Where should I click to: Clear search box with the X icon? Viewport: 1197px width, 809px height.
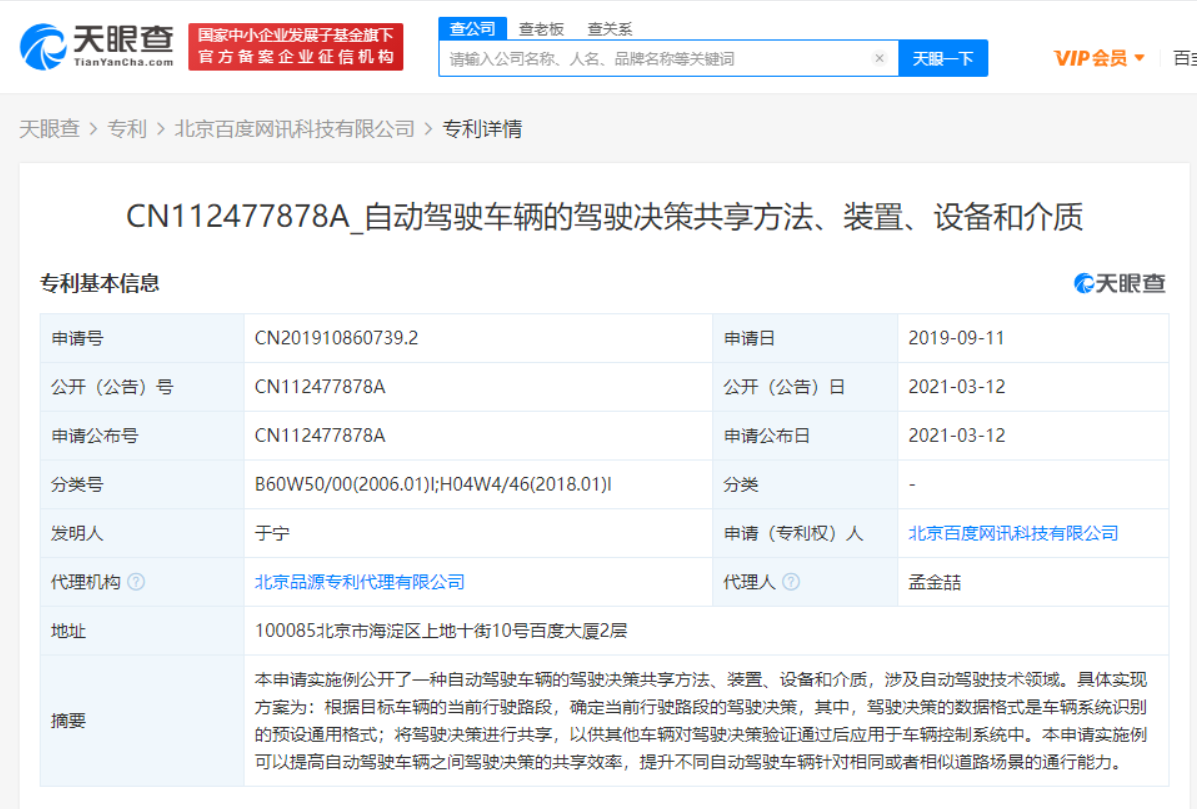[879, 58]
